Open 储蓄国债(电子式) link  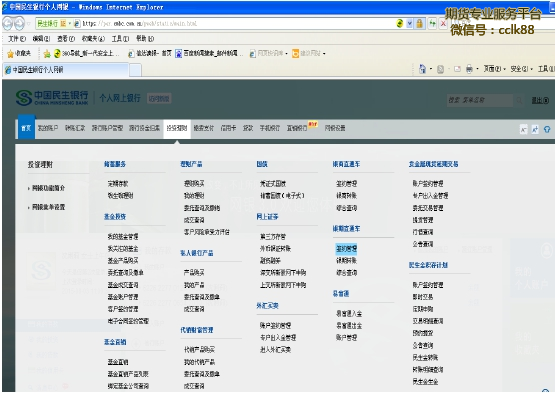coord(282,195)
